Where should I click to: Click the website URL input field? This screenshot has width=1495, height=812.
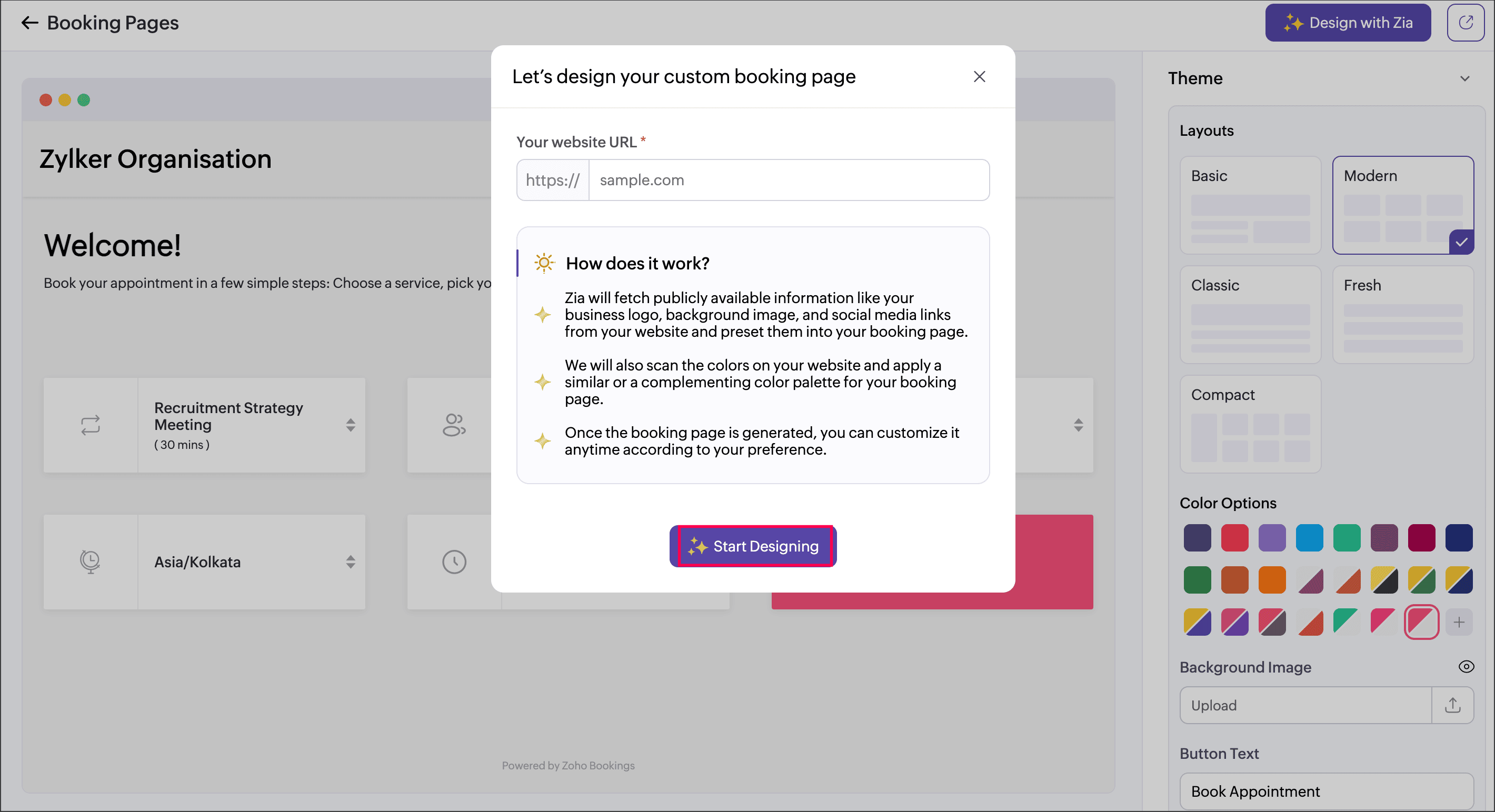pyautogui.click(x=788, y=181)
